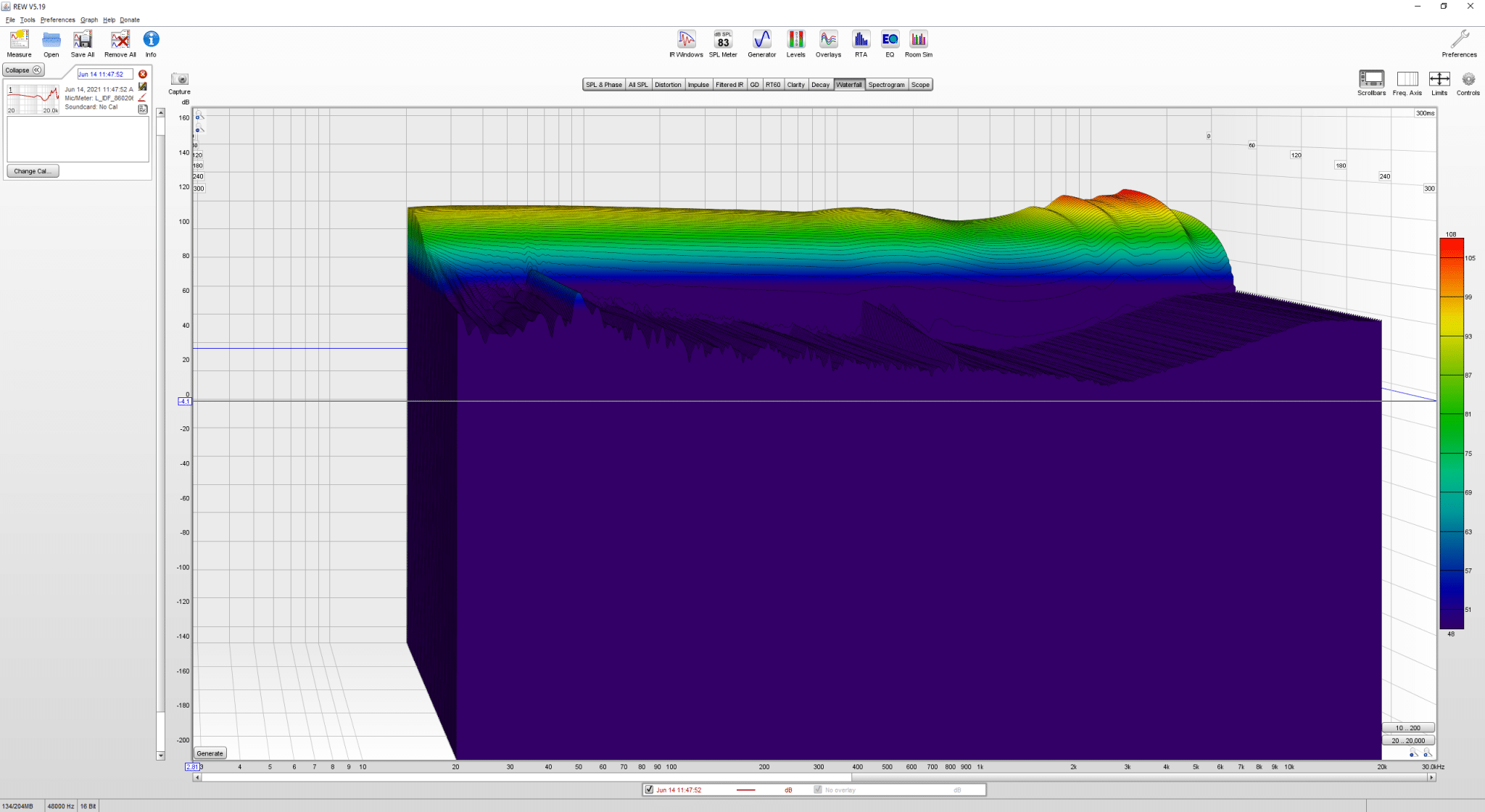The height and width of the screenshot is (812, 1485).
Task: Open the Spectrogram tab
Action: click(886, 85)
